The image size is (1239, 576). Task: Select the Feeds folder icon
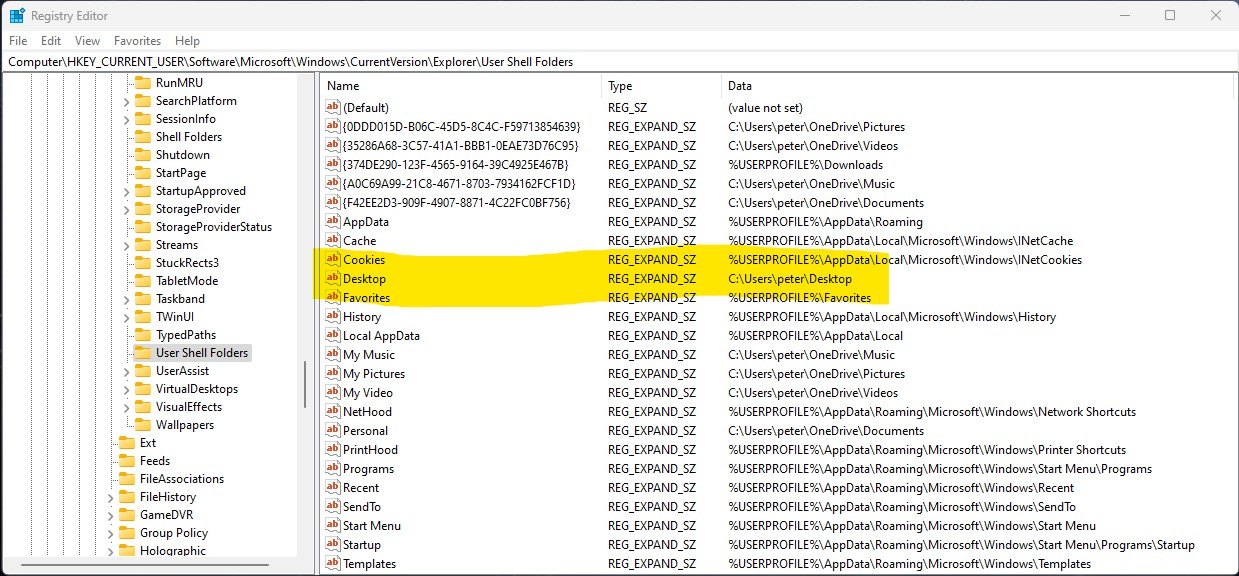[x=126, y=461]
